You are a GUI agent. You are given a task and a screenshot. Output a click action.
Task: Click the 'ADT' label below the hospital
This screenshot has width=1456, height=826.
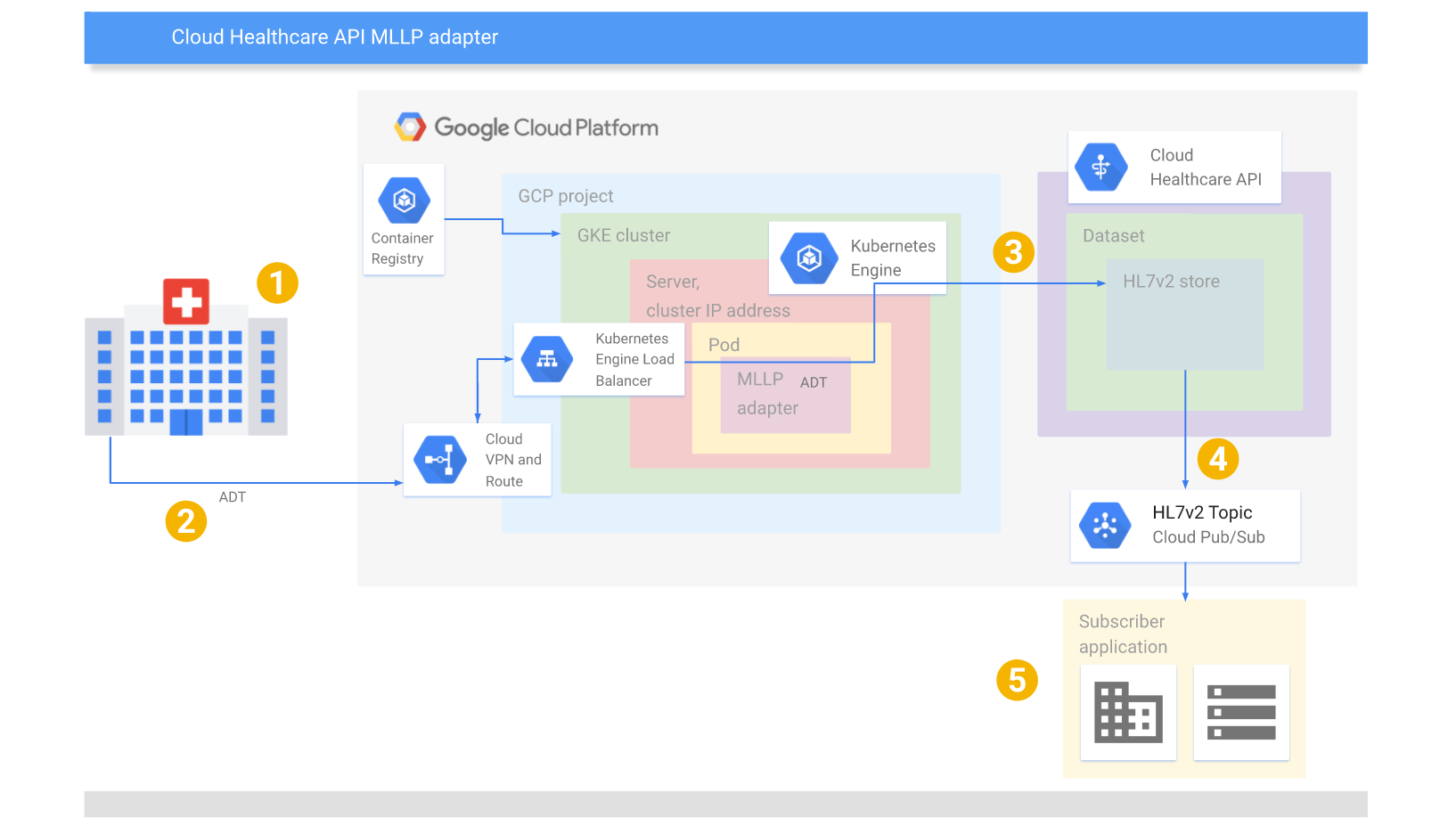(233, 497)
